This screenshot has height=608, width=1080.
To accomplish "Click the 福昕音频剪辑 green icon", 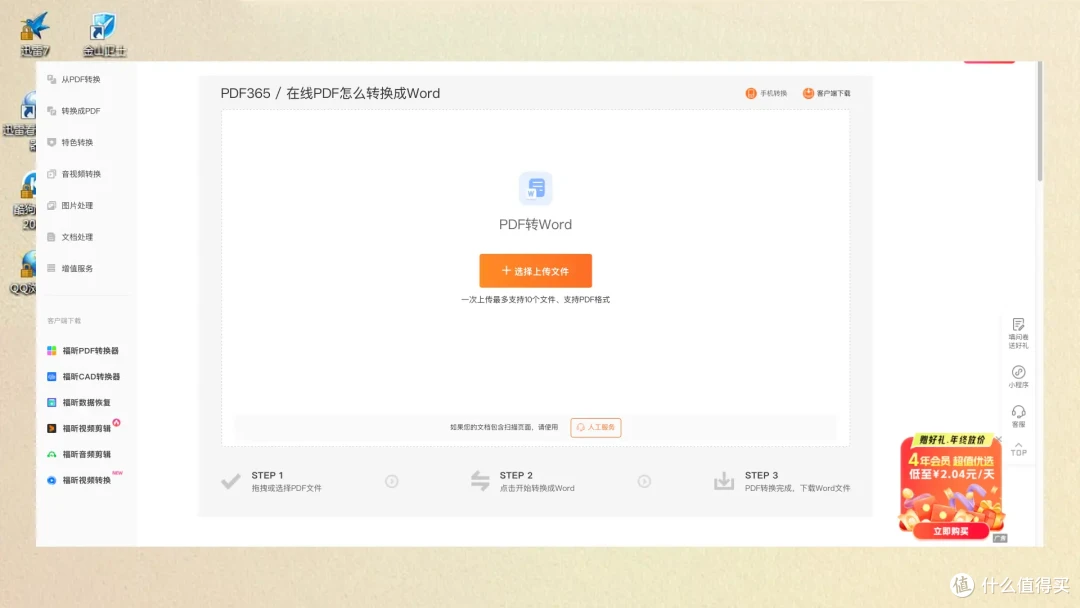I will coord(52,454).
